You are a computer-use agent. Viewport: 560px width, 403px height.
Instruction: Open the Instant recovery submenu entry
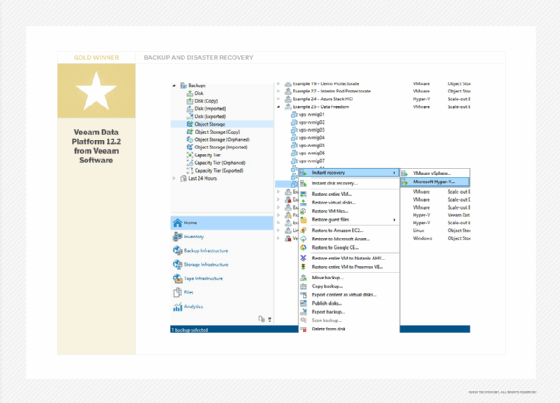349,173
